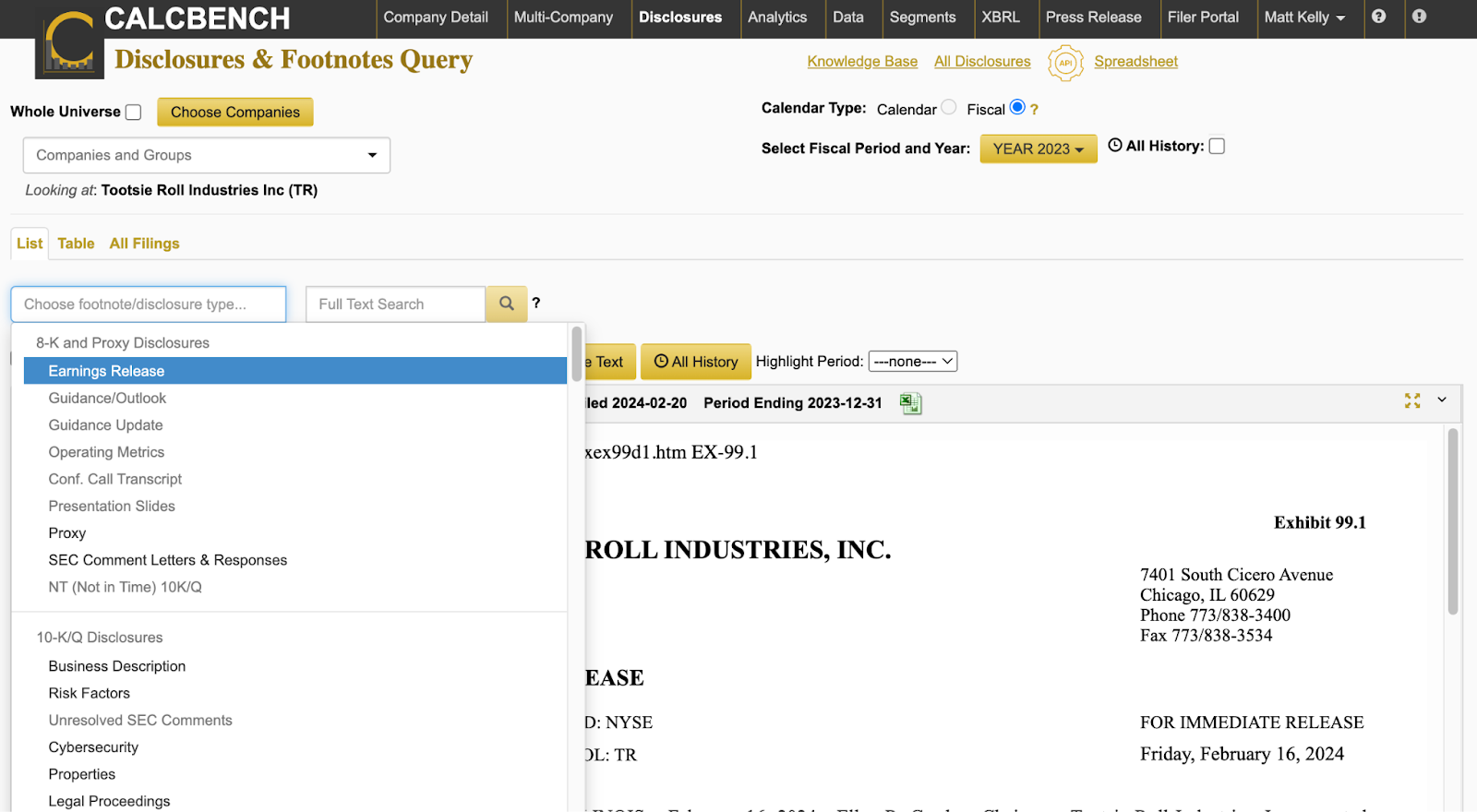This screenshot has height=812, width=1477.
Task: Open Analytics in top navigation
Action: 777,18
